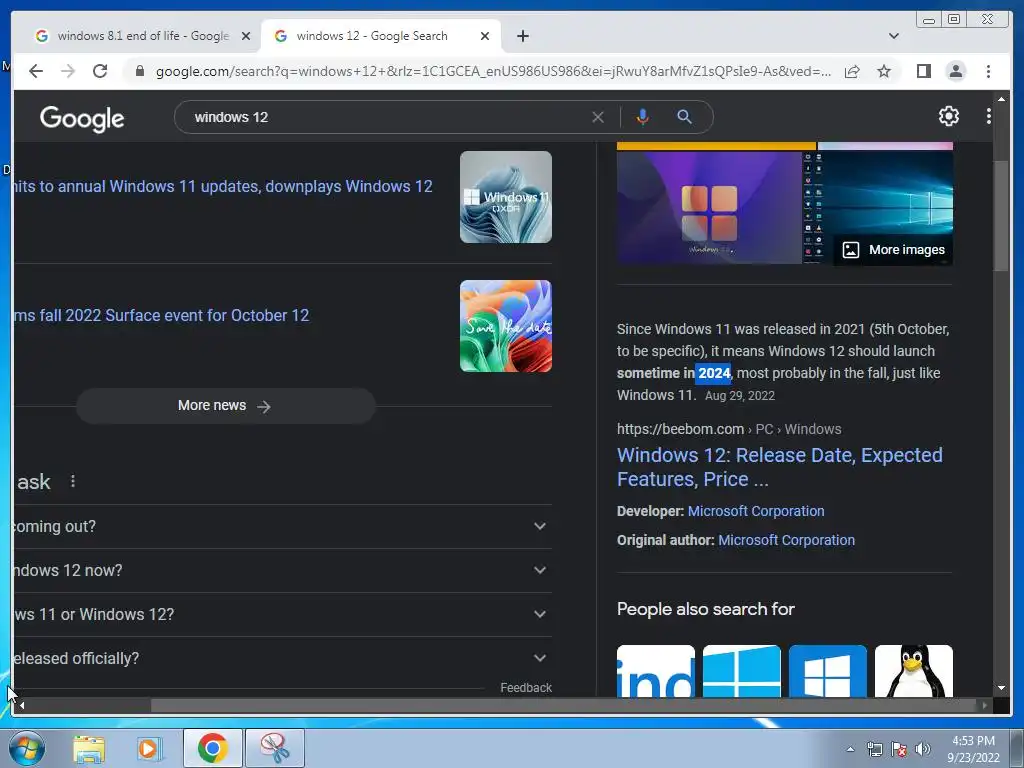Open the 'fall 2022 Surface event' headline
The height and width of the screenshot is (768, 1024).
tap(161, 315)
